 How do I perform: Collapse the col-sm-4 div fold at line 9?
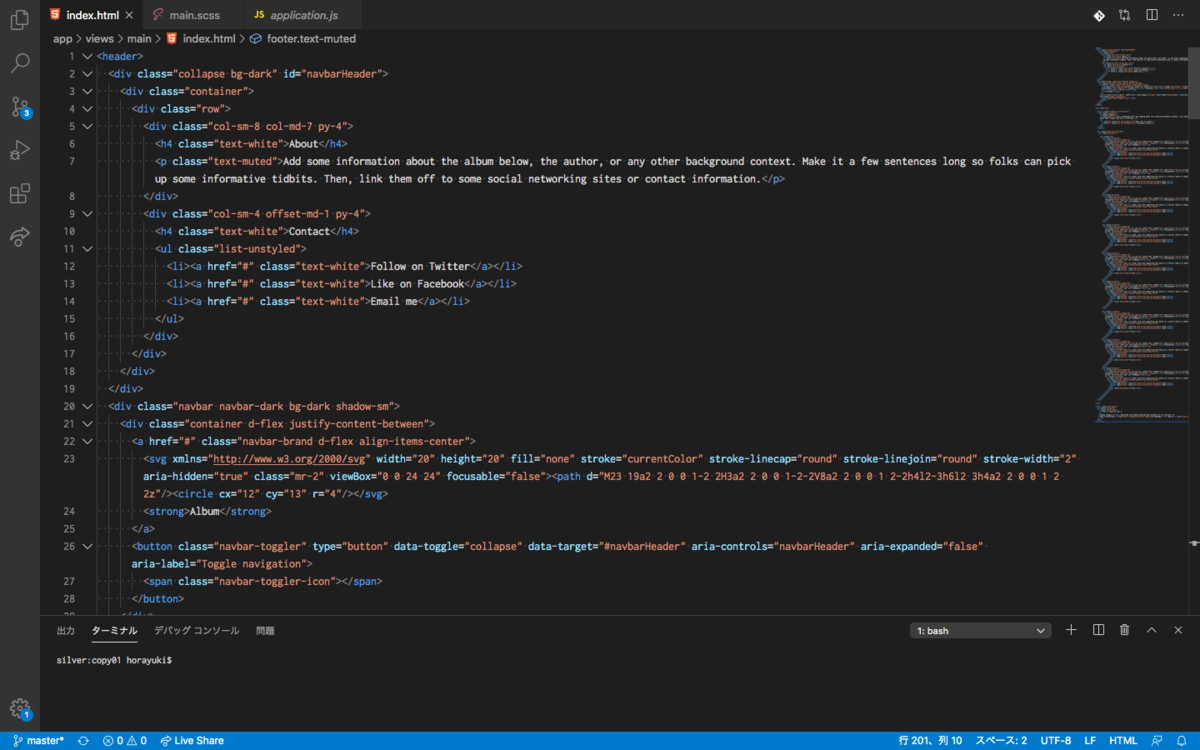(x=87, y=214)
